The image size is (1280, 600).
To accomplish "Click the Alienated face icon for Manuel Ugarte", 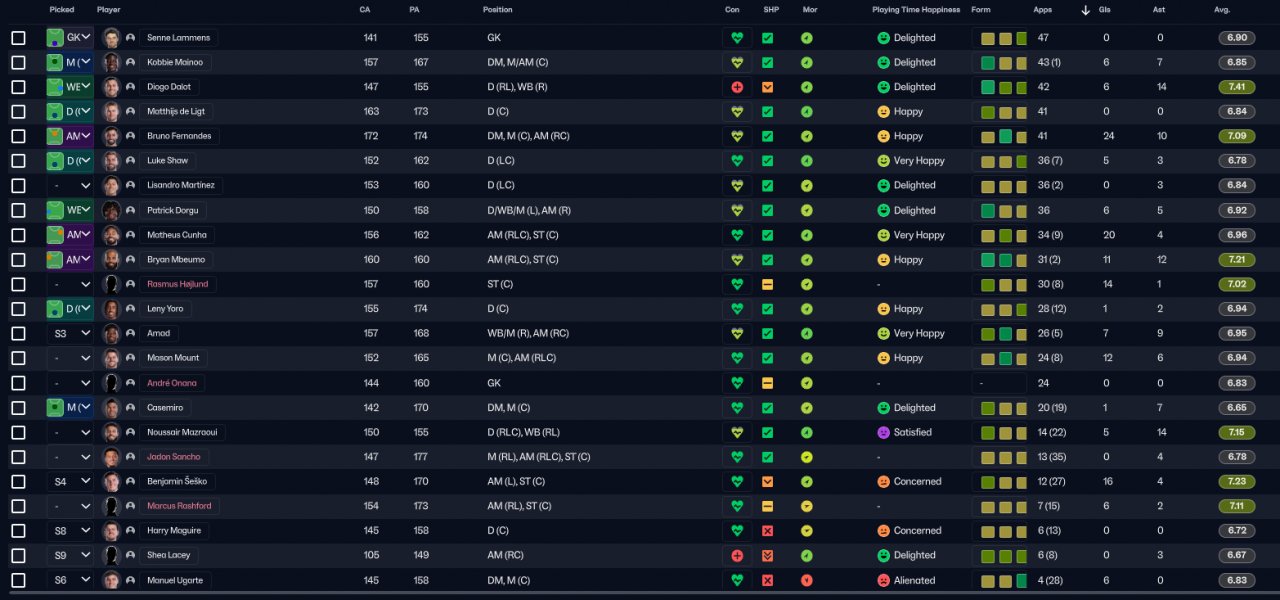I will [x=883, y=580].
